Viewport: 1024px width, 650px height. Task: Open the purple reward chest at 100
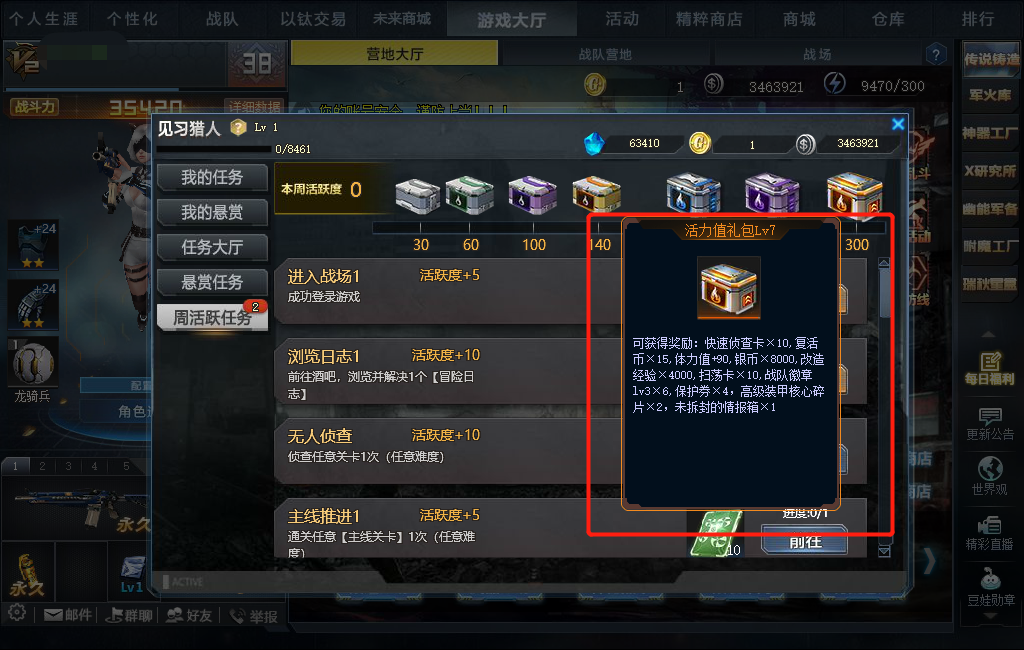tap(532, 195)
